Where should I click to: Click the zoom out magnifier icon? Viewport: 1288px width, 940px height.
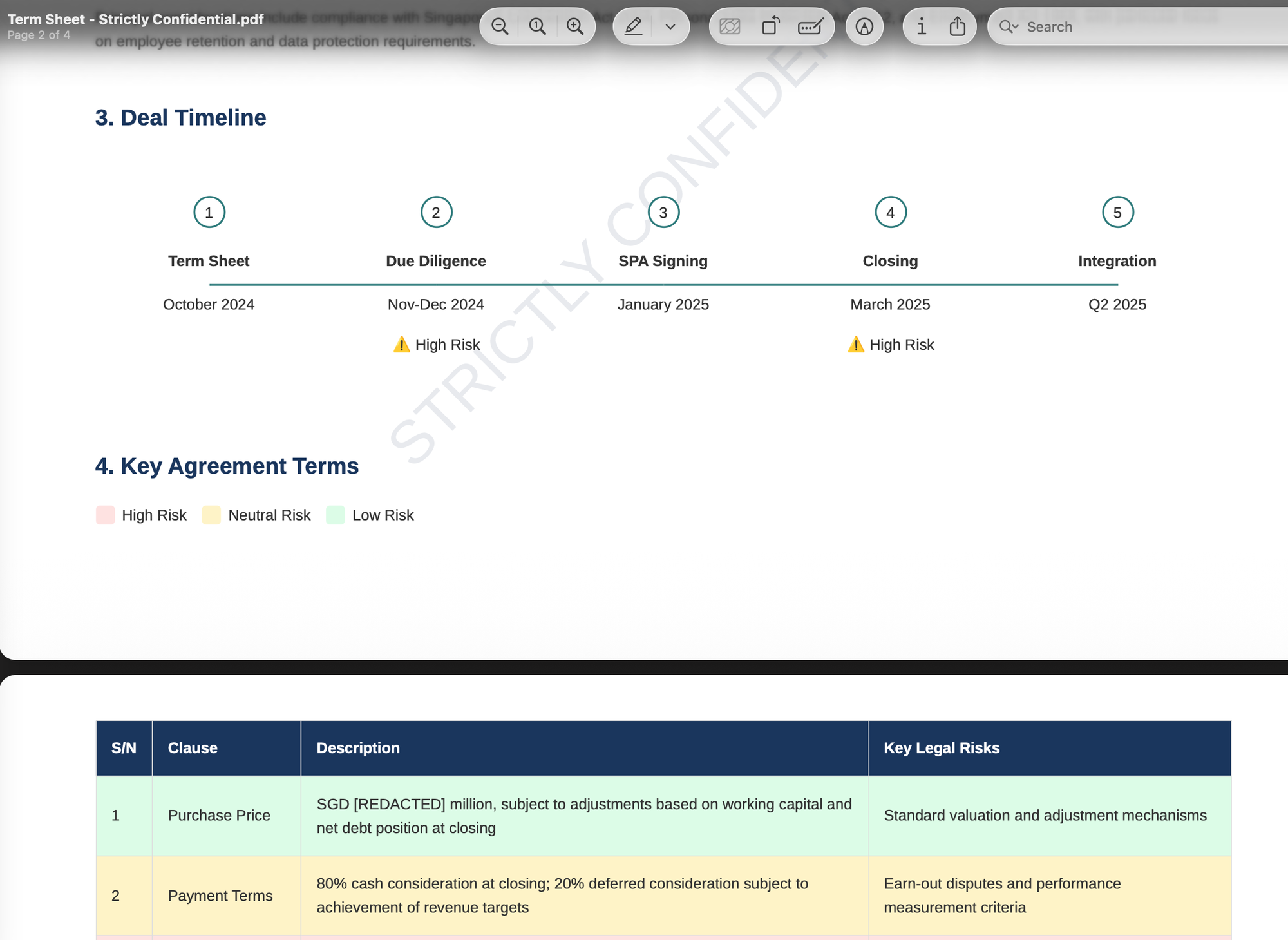[x=500, y=26]
